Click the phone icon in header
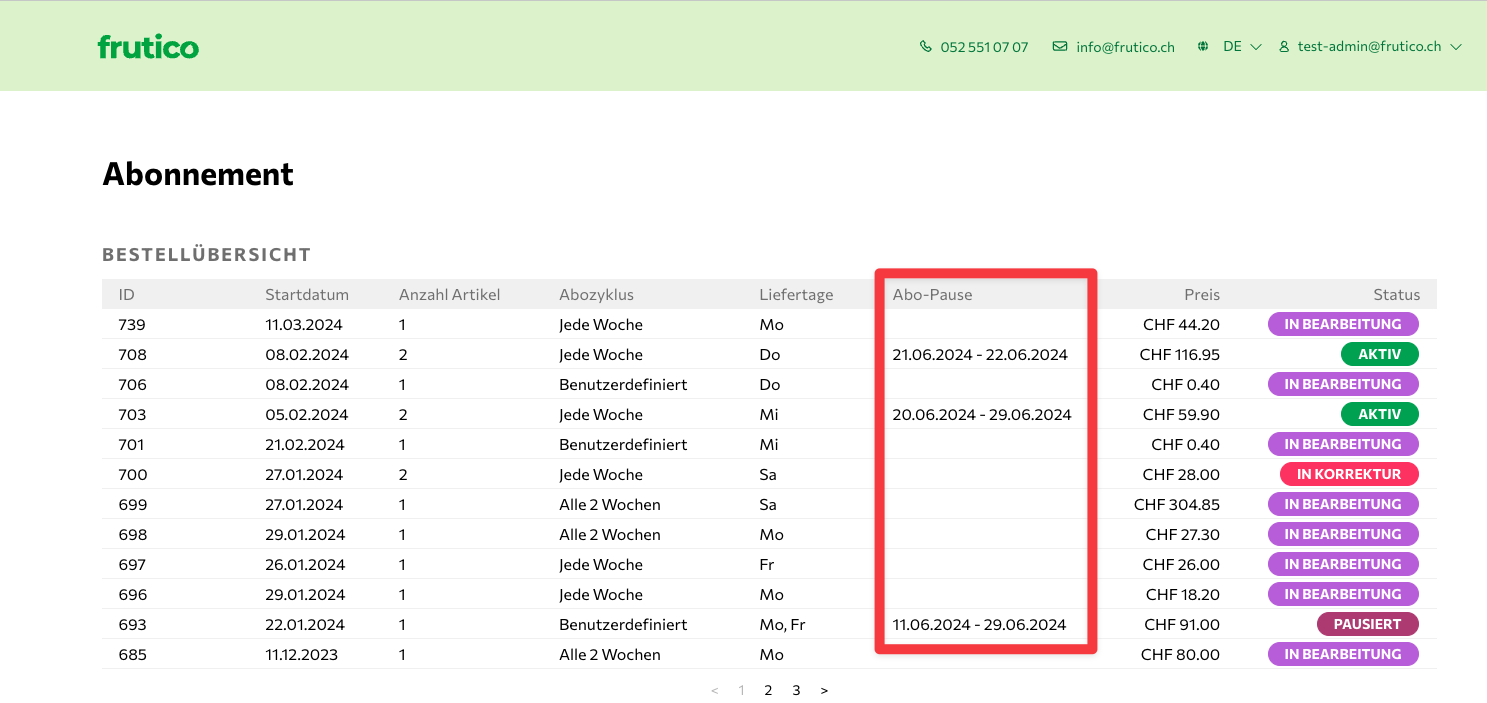The image size is (1487, 703). (925, 47)
